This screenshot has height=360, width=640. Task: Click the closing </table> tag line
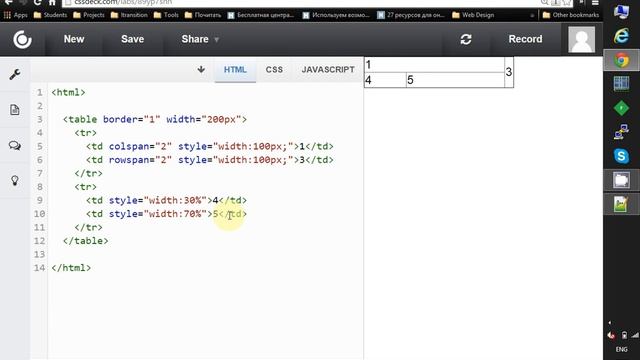coord(86,240)
